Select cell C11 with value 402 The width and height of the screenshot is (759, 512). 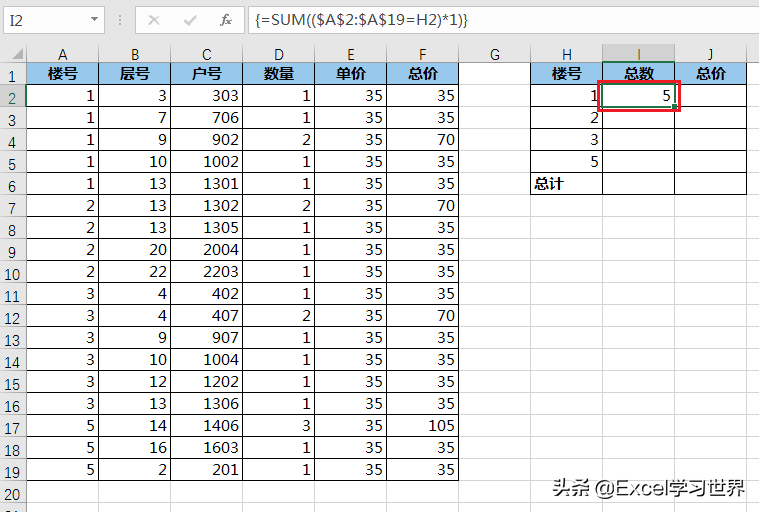207,294
